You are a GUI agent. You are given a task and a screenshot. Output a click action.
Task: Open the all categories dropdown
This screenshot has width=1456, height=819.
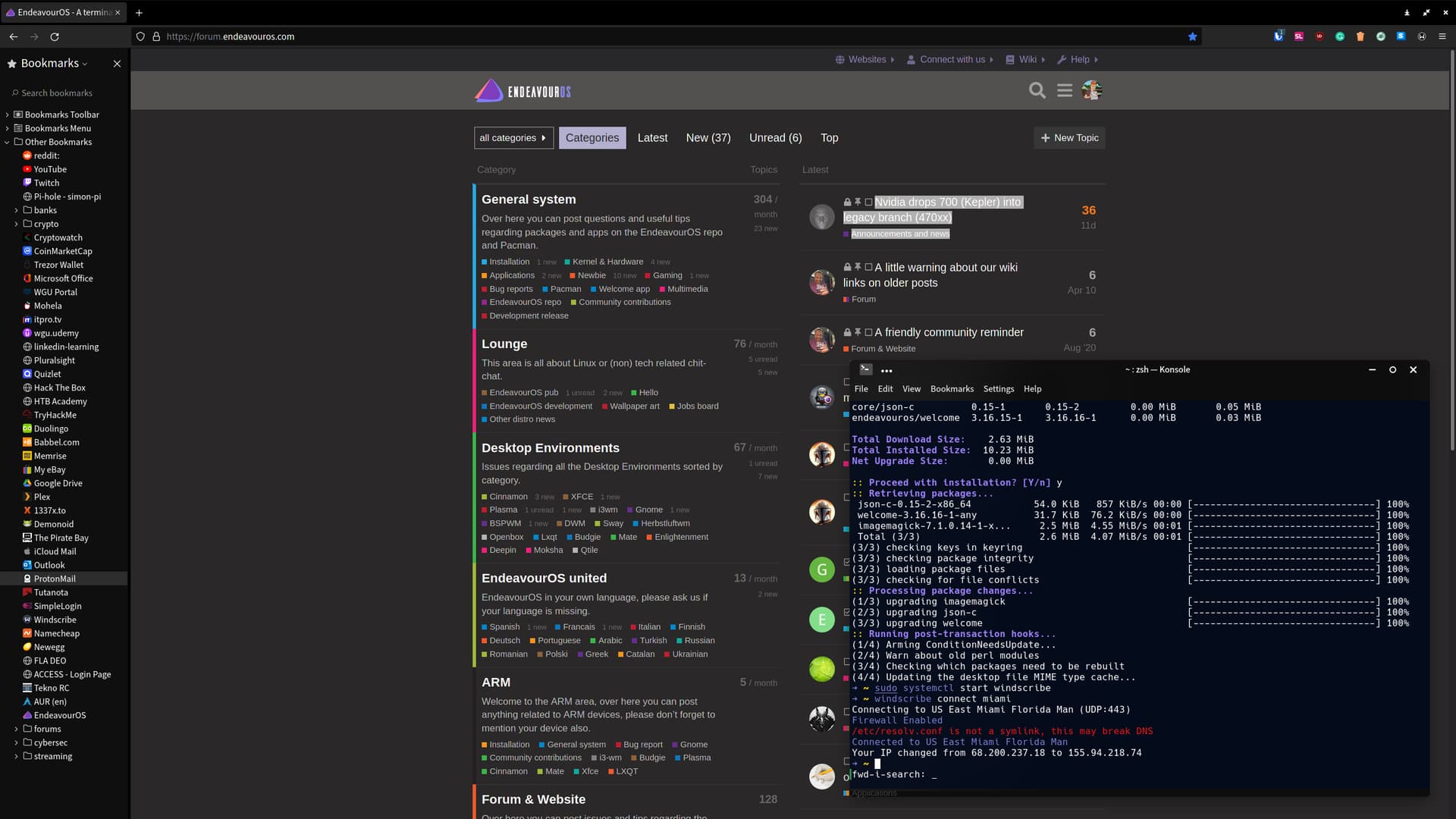513,138
